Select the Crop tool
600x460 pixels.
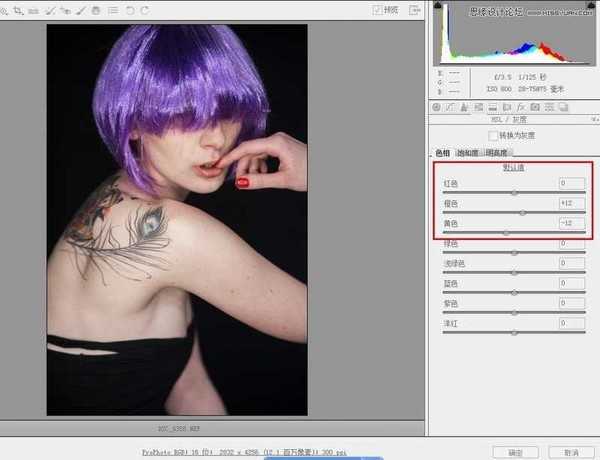click(x=20, y=9)
